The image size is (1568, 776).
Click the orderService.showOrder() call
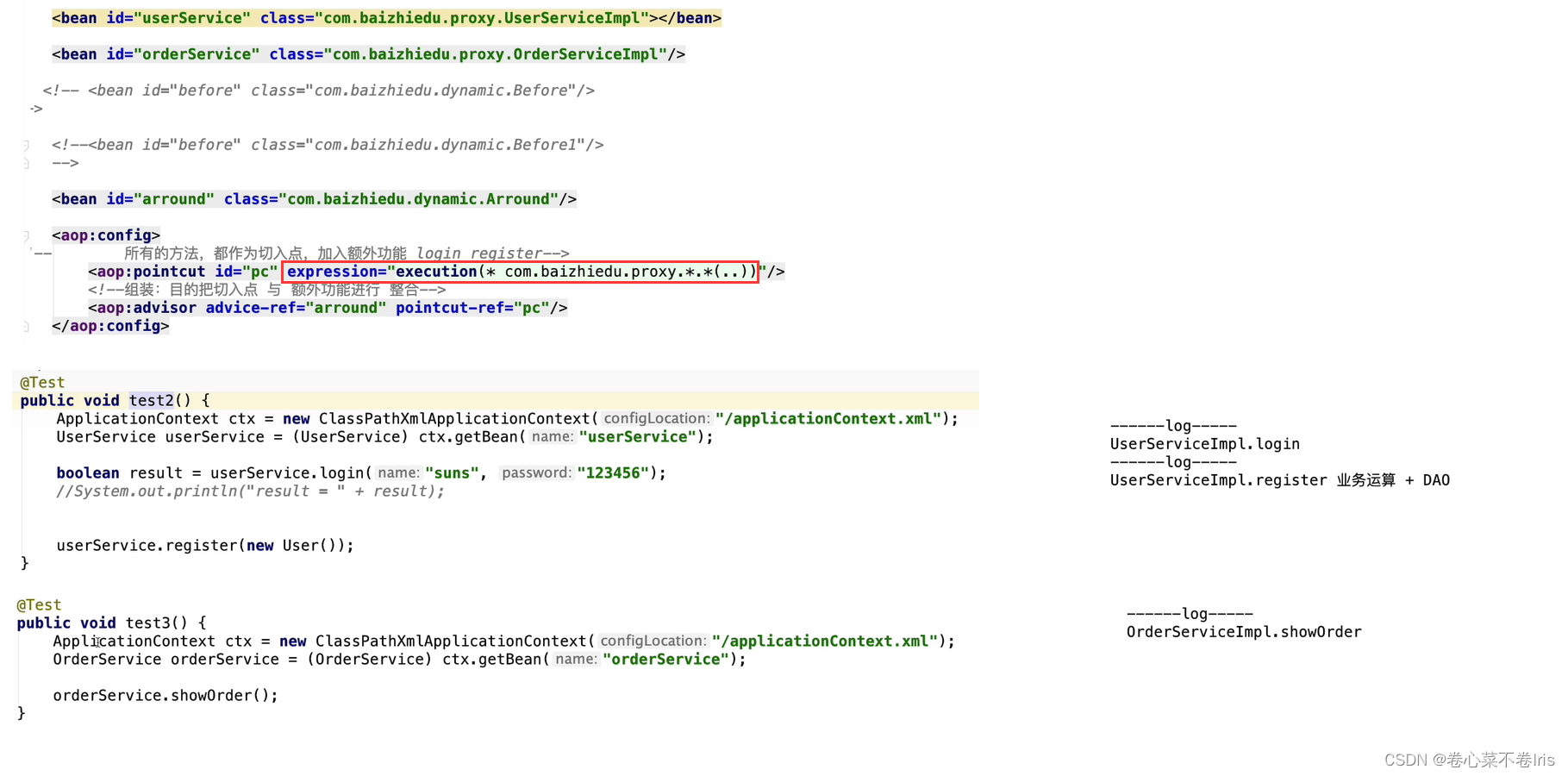166,695
